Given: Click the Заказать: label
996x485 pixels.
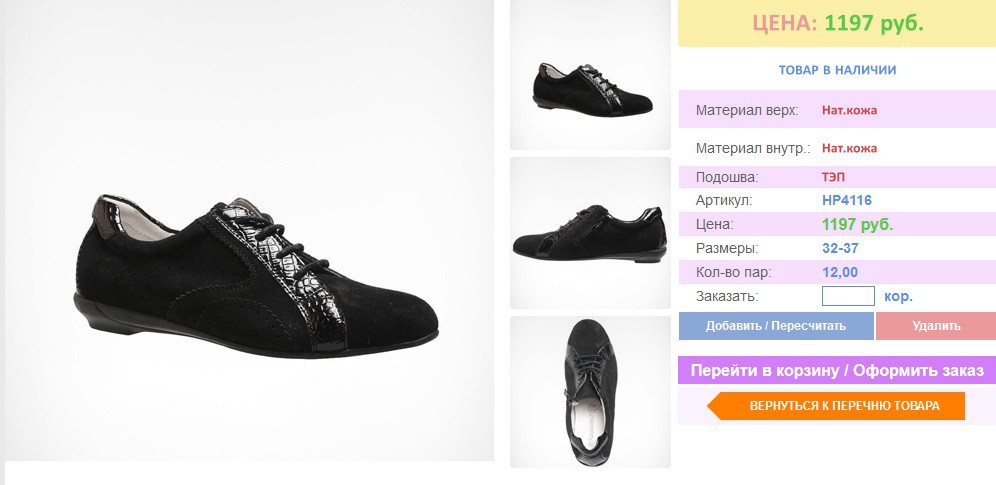Looking at the screenshot, I should (727, 296).
